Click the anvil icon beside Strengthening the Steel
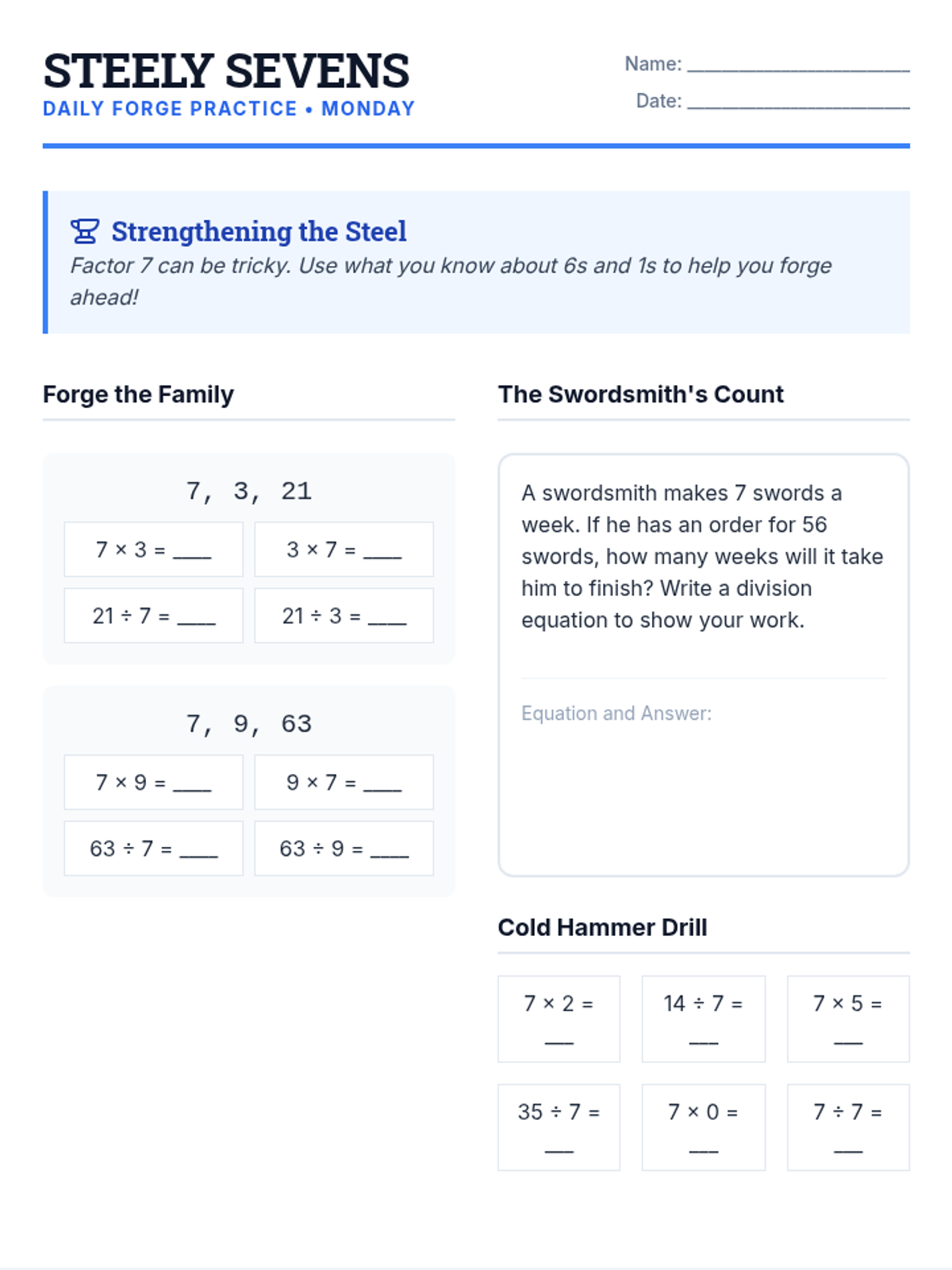This screenshot has width=952, height=1270. 85,231
